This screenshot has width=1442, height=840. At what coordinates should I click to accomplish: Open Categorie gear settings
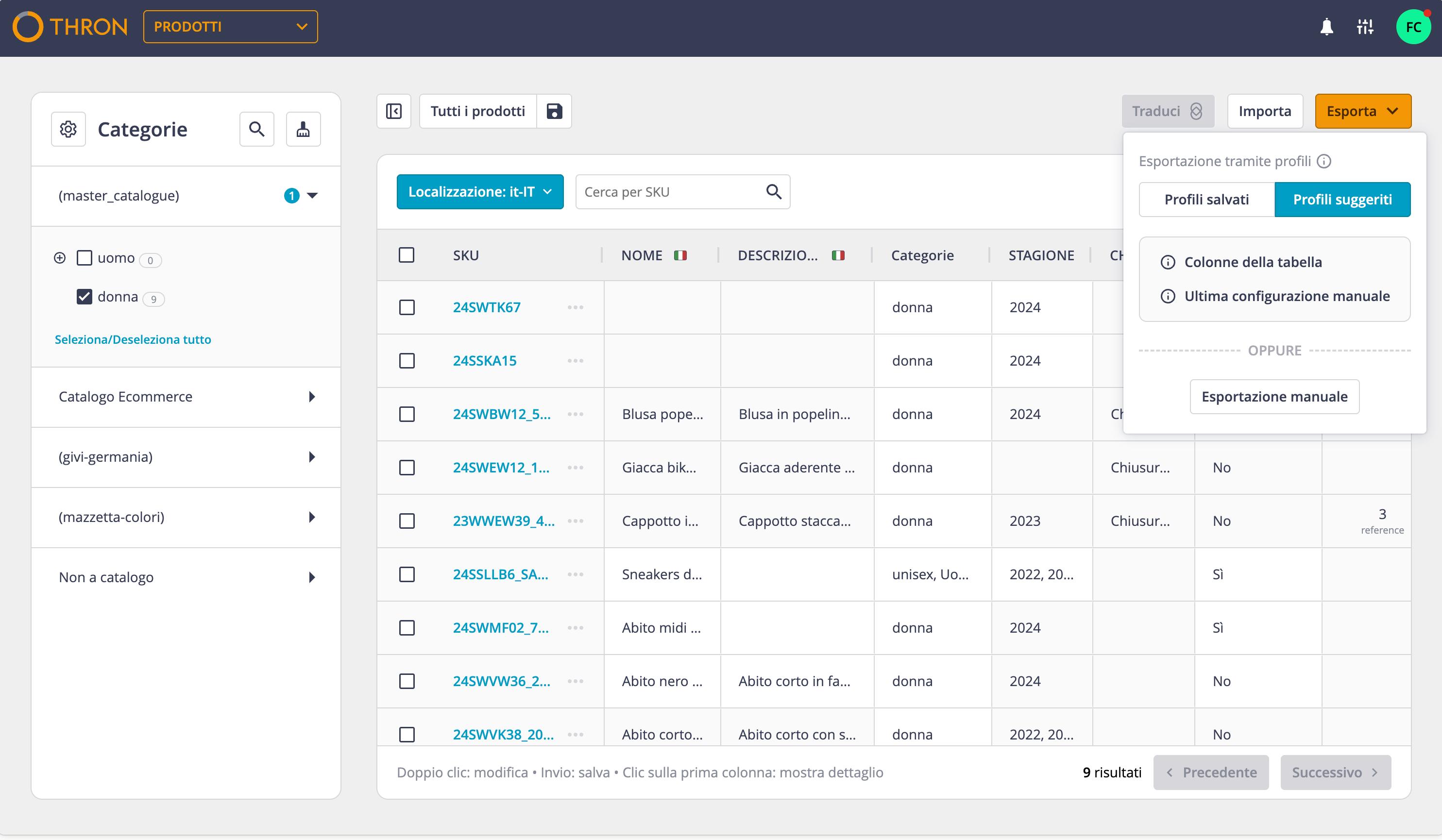click(x=68, y=129)
